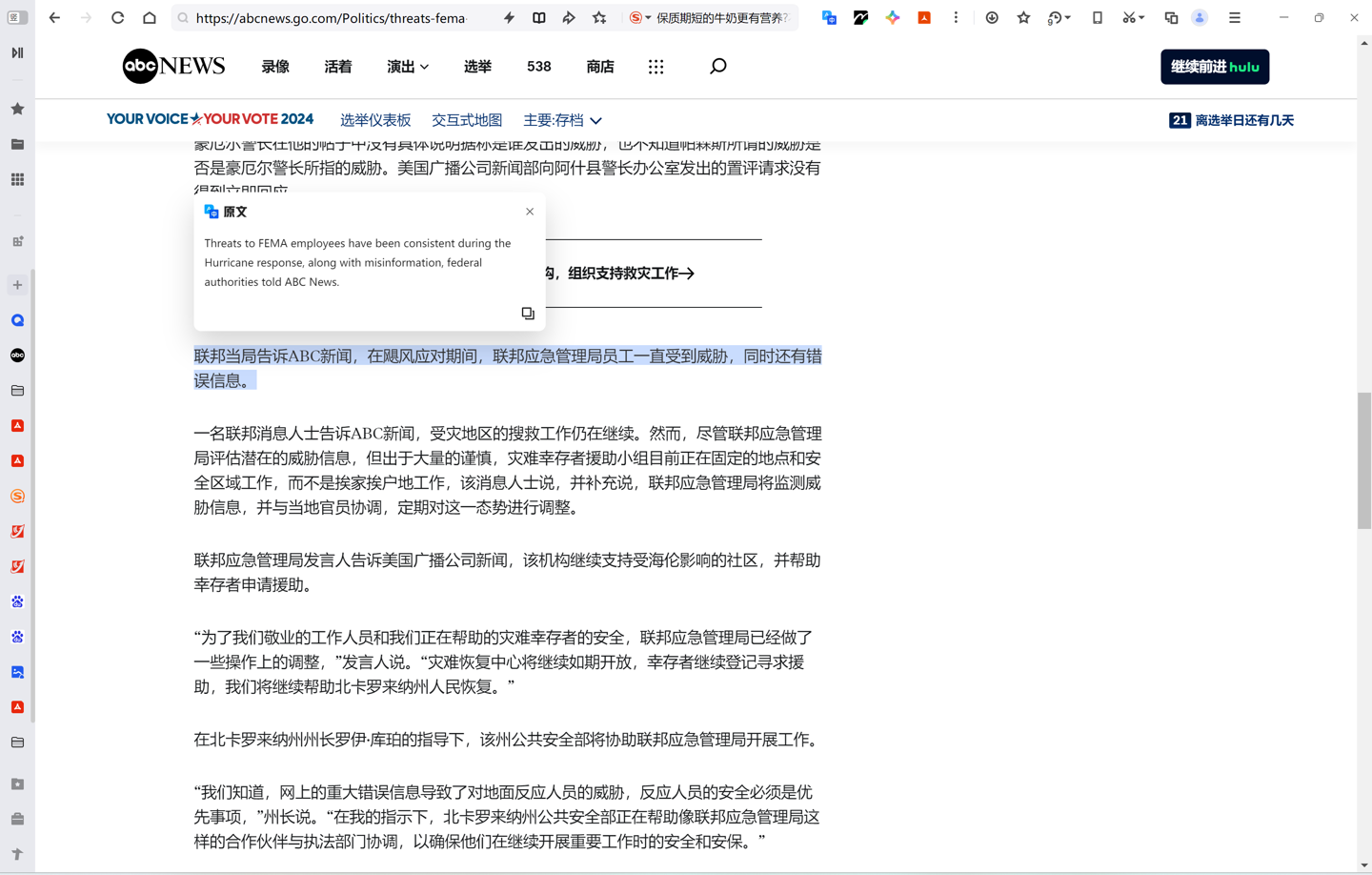The height and width of the screenshot is (875, 1372).
Task: Copy the original text in translation popup
Action: (528, 314)
